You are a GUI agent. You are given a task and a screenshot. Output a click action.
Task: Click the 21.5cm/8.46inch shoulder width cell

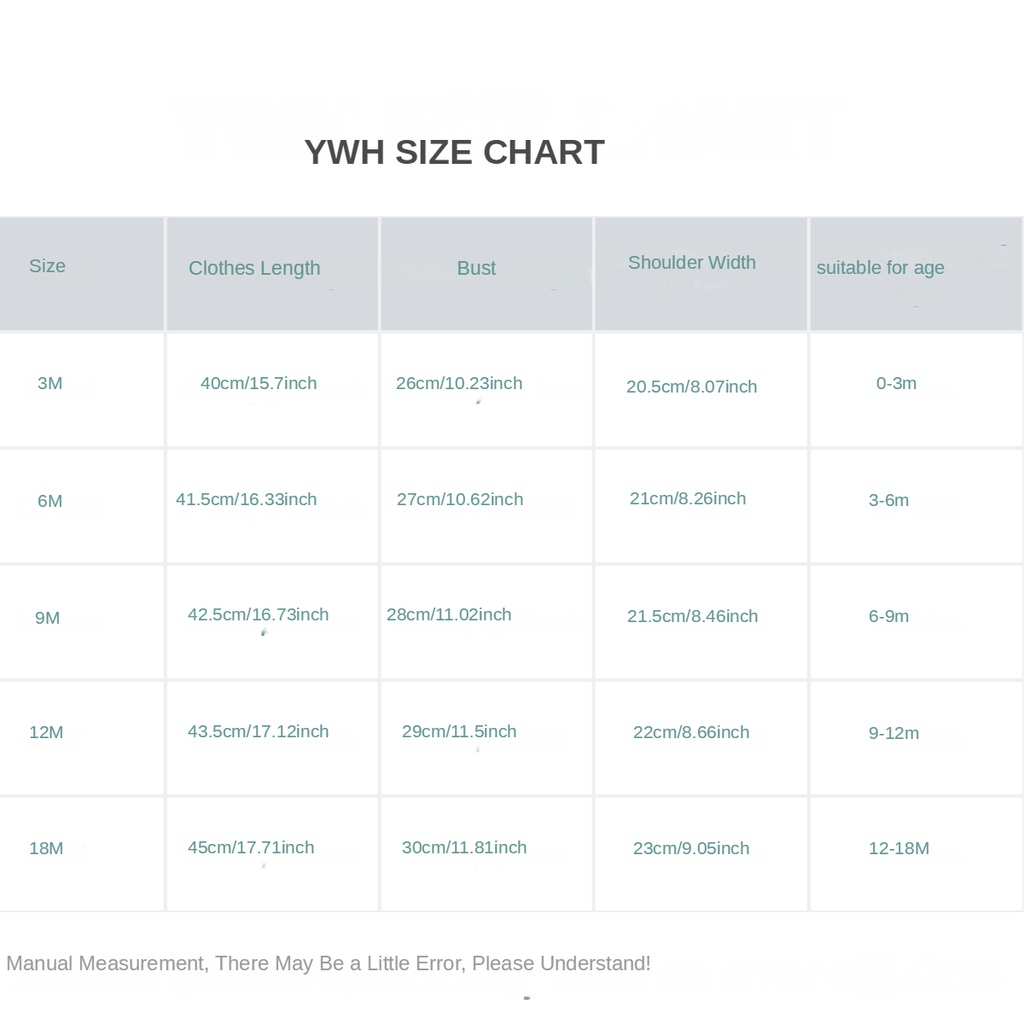692,616
